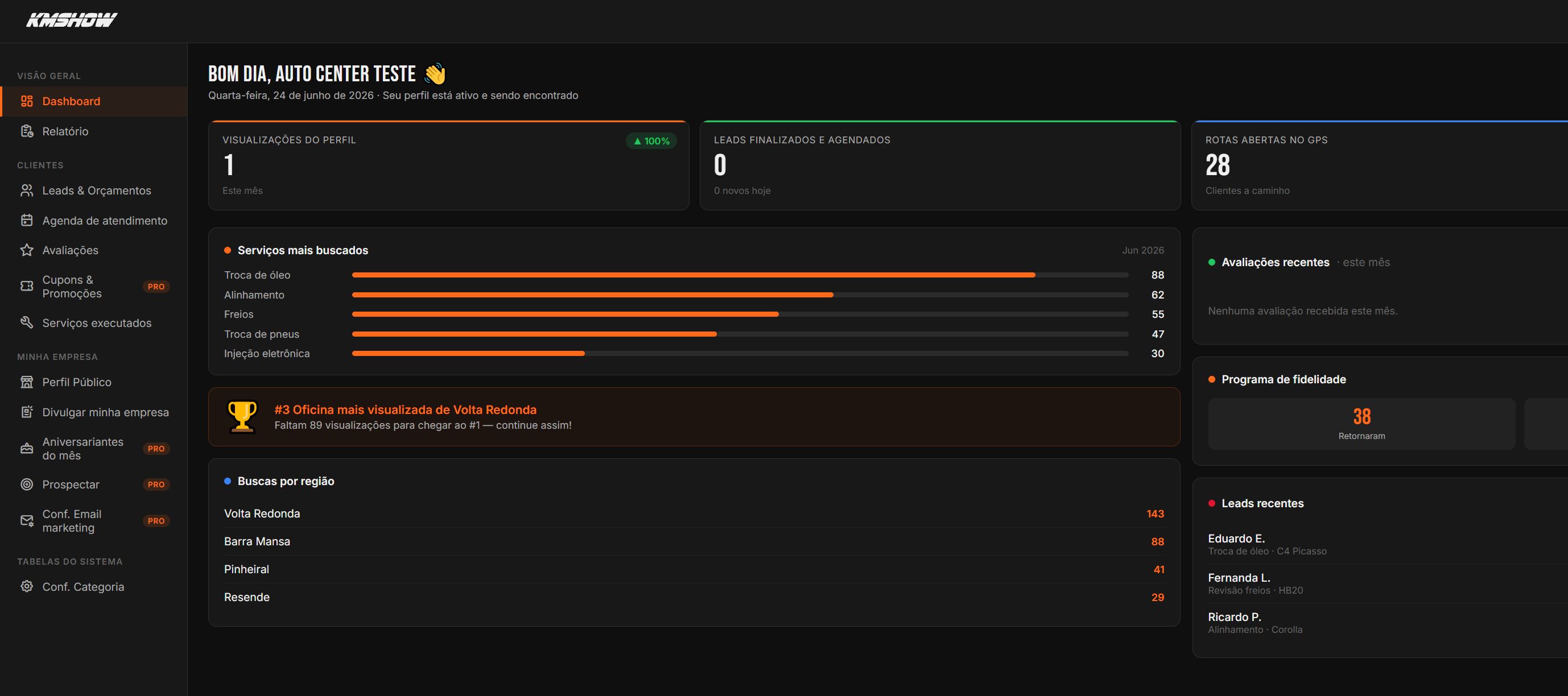Viewport: 1568px width, 696px height.
Task: Open the Relatório menu item
Action: 94,131
